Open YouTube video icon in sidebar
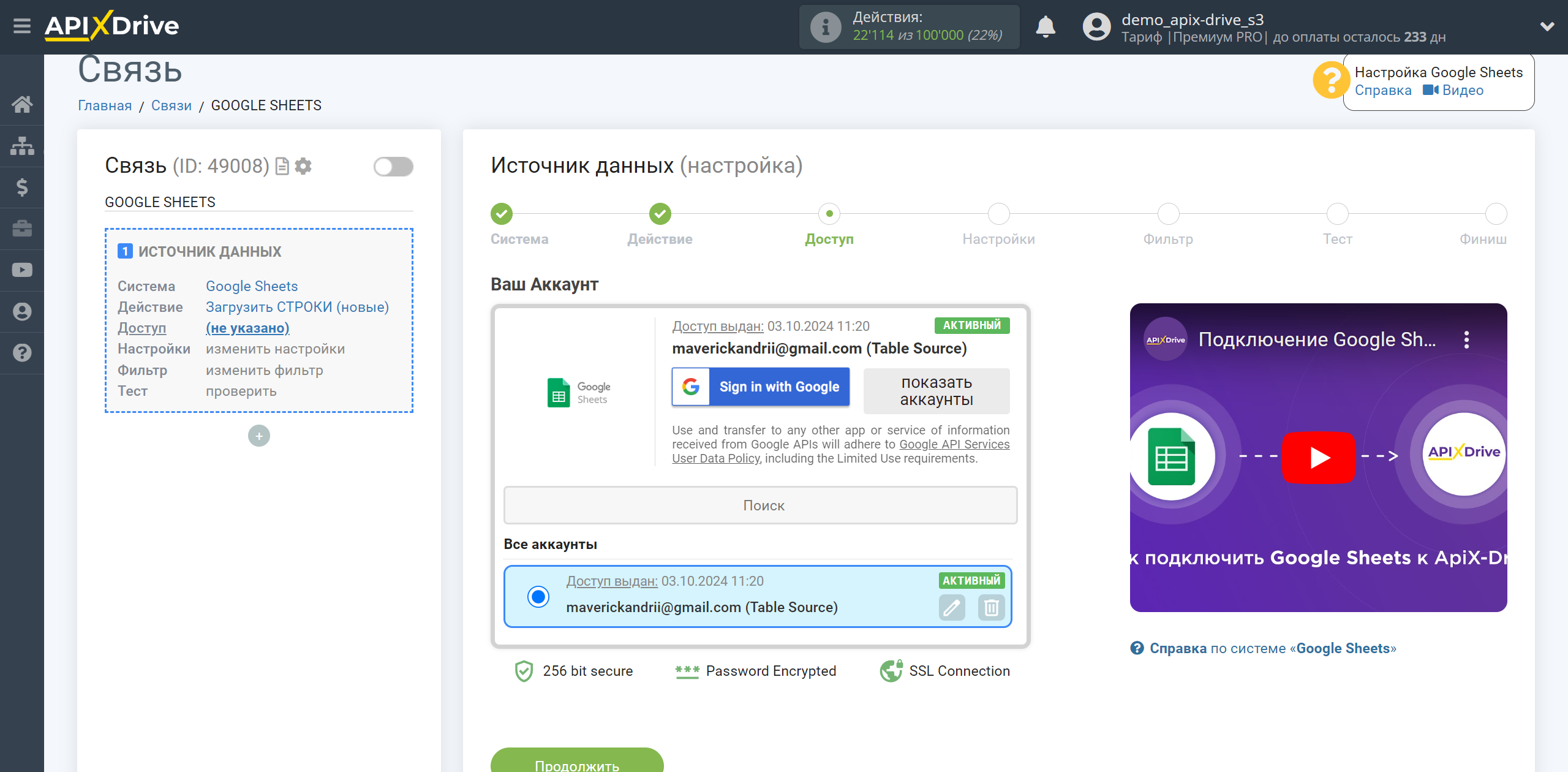Viewport: 1568px width, 772px height. [x=22, y=270]
